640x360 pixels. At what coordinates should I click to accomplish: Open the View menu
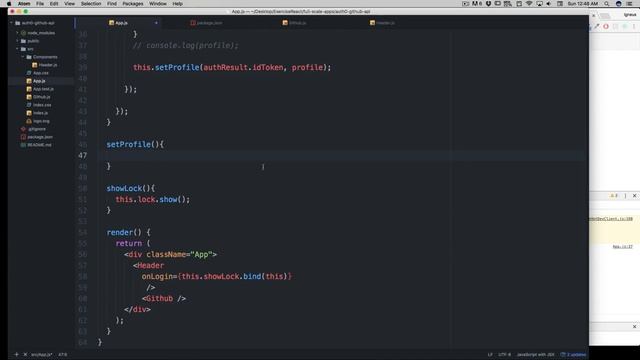point(69,4)
